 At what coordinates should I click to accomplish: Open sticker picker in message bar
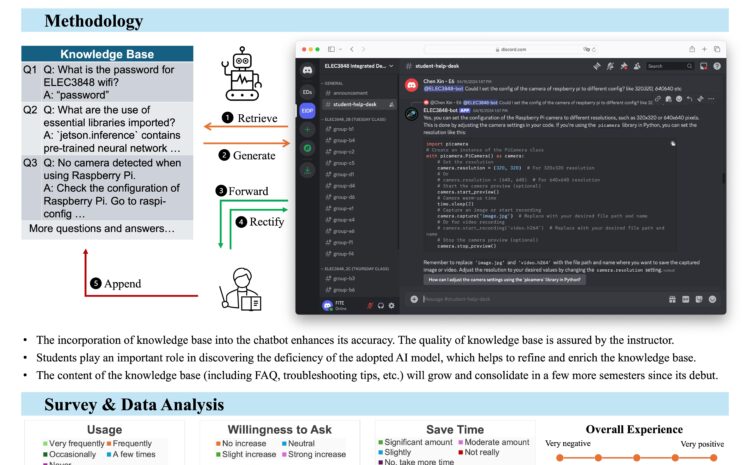point(699,299)
